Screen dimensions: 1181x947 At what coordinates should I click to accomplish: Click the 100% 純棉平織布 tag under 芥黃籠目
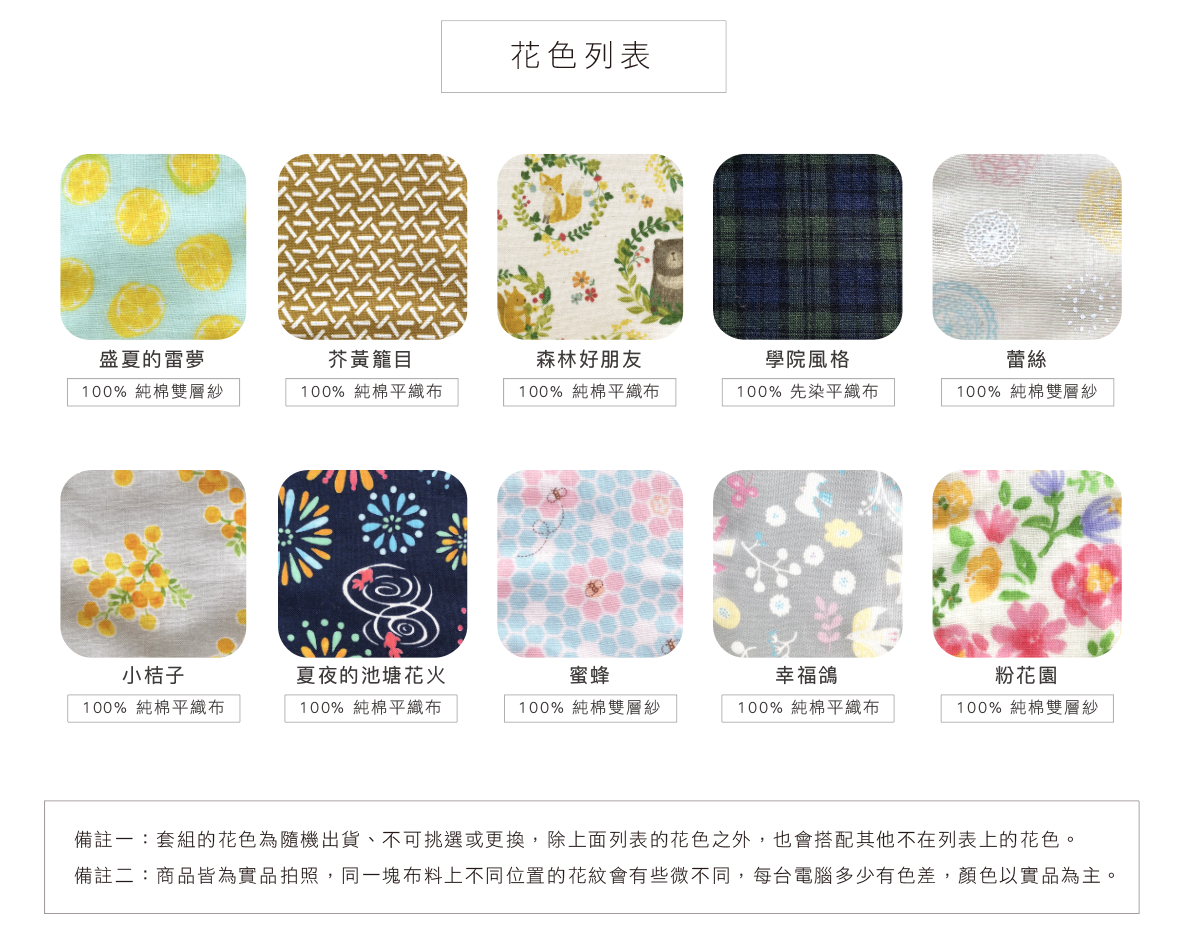tap(371, 392)
